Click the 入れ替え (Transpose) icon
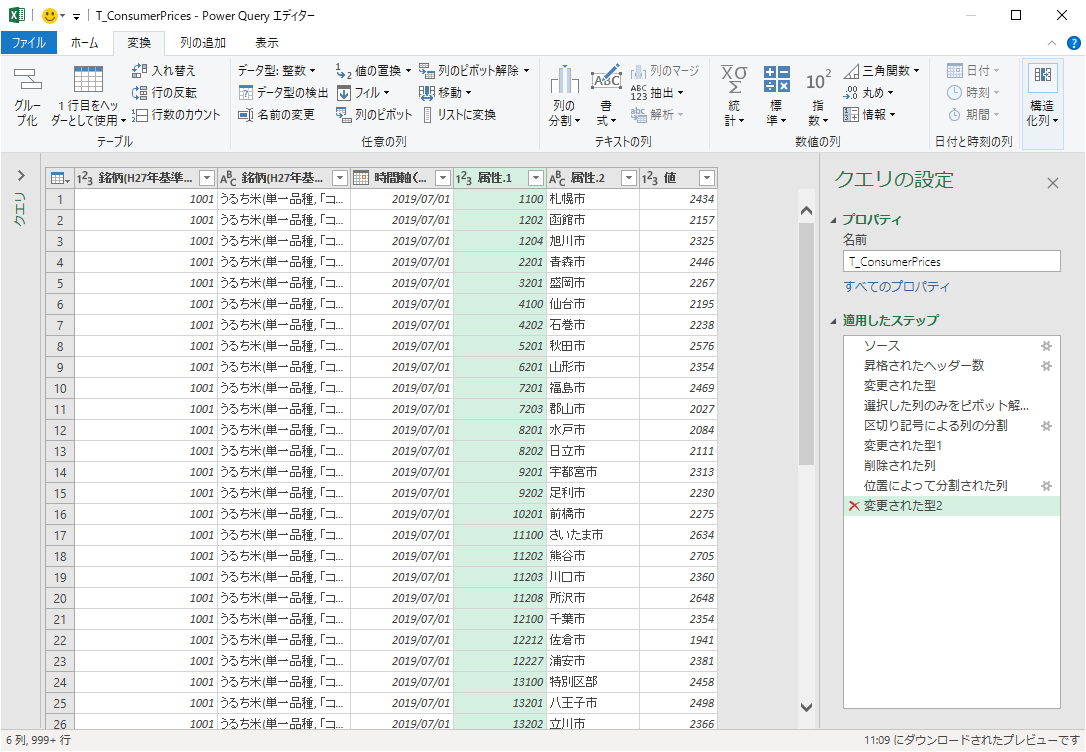Image resolution: width=1086 pixels, height=752 pixels. [x=141, y=71]
